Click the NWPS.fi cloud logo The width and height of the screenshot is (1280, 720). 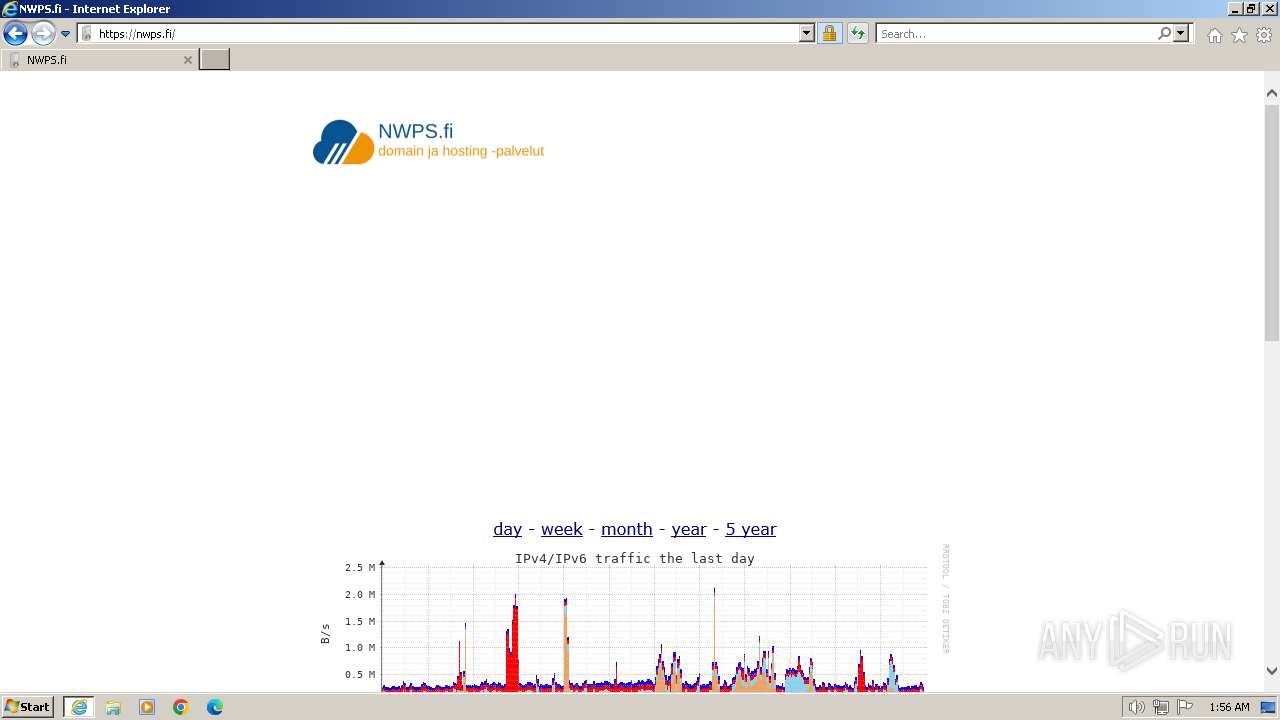click(x=343, y=142)
